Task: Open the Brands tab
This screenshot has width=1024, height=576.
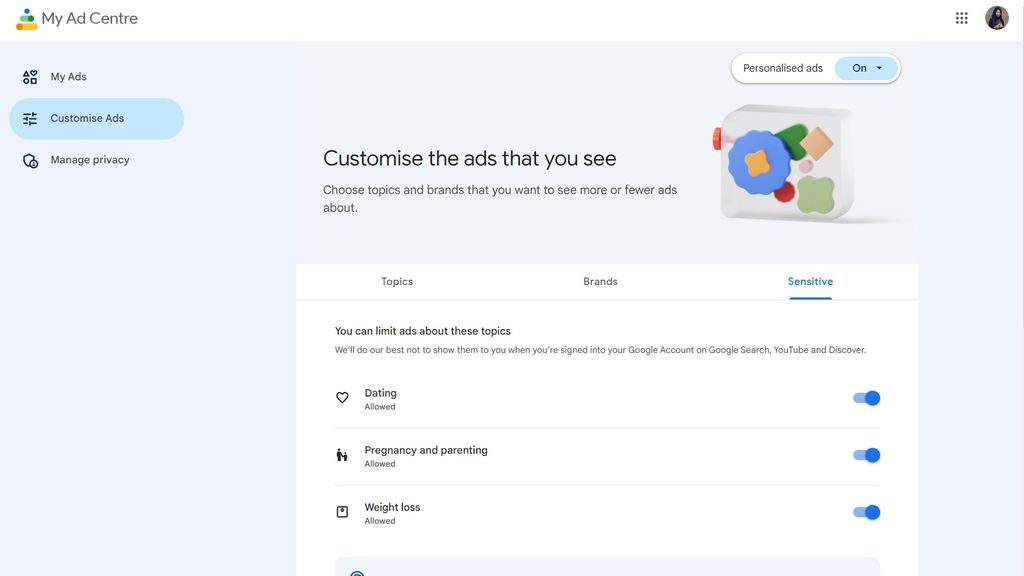Action: pos(600,281)
